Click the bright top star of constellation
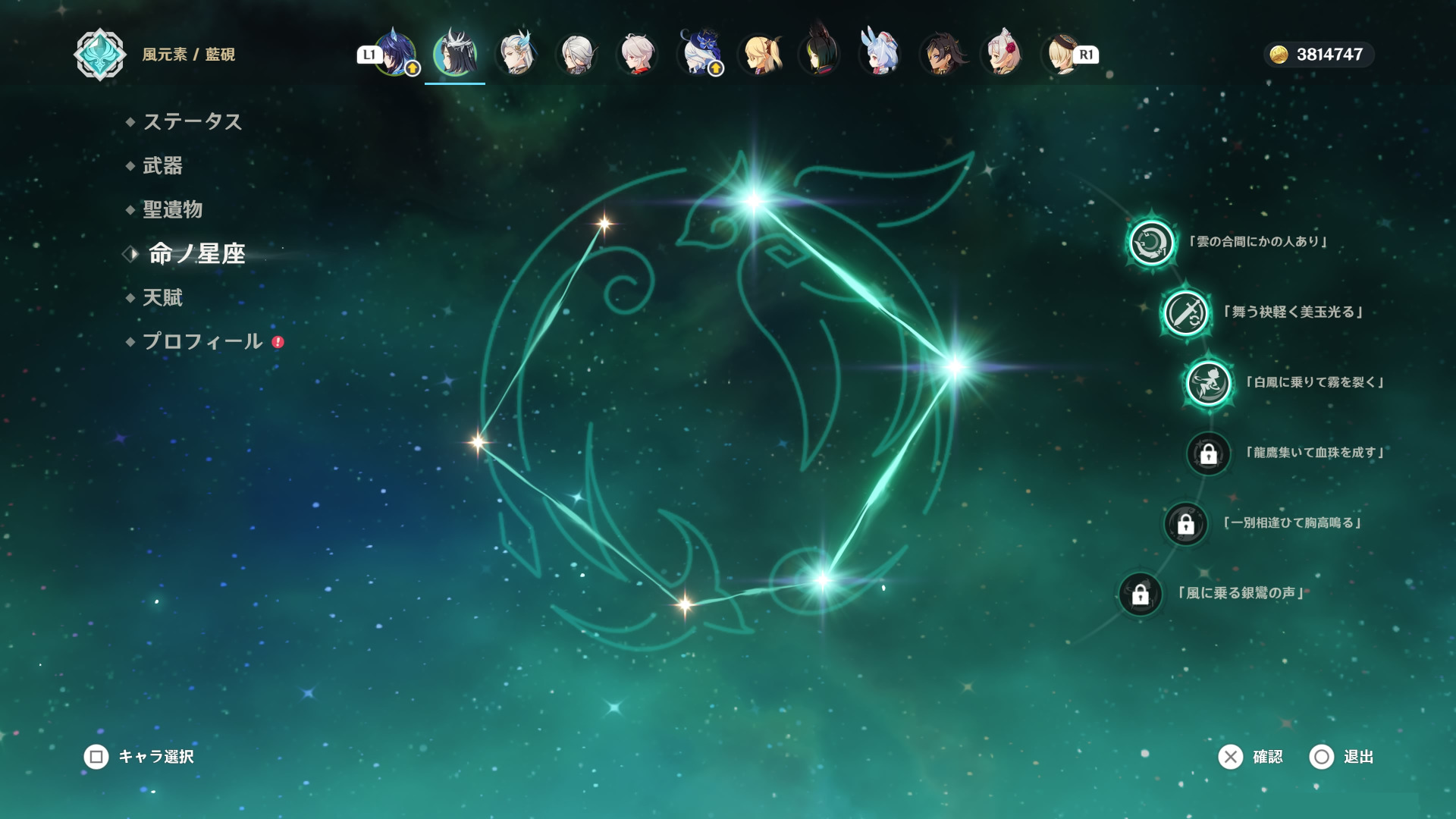The width and height of the screenshot is (1456, 819). (754, 201)
